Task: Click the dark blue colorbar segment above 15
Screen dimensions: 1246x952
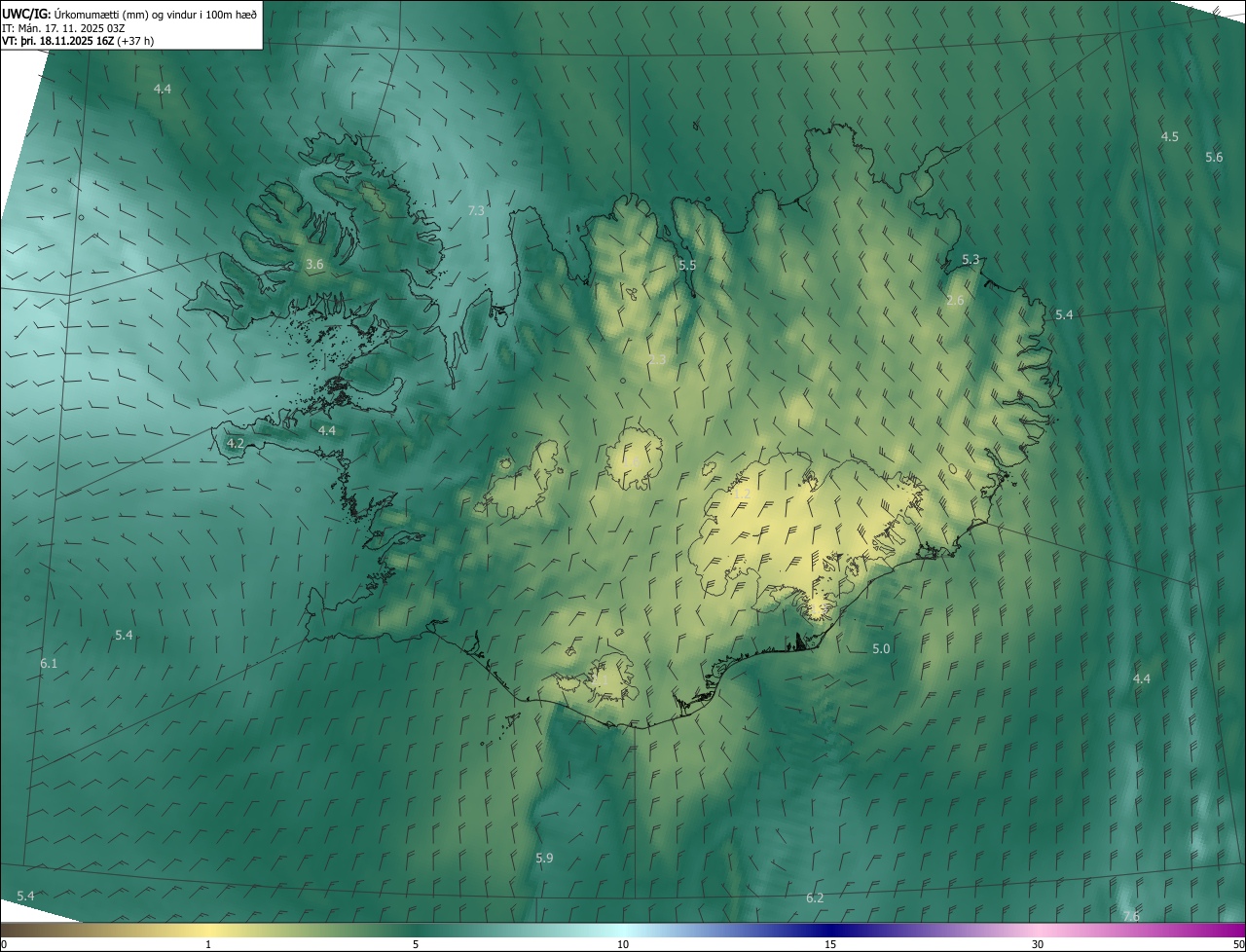Action: (x=830, y=930)
